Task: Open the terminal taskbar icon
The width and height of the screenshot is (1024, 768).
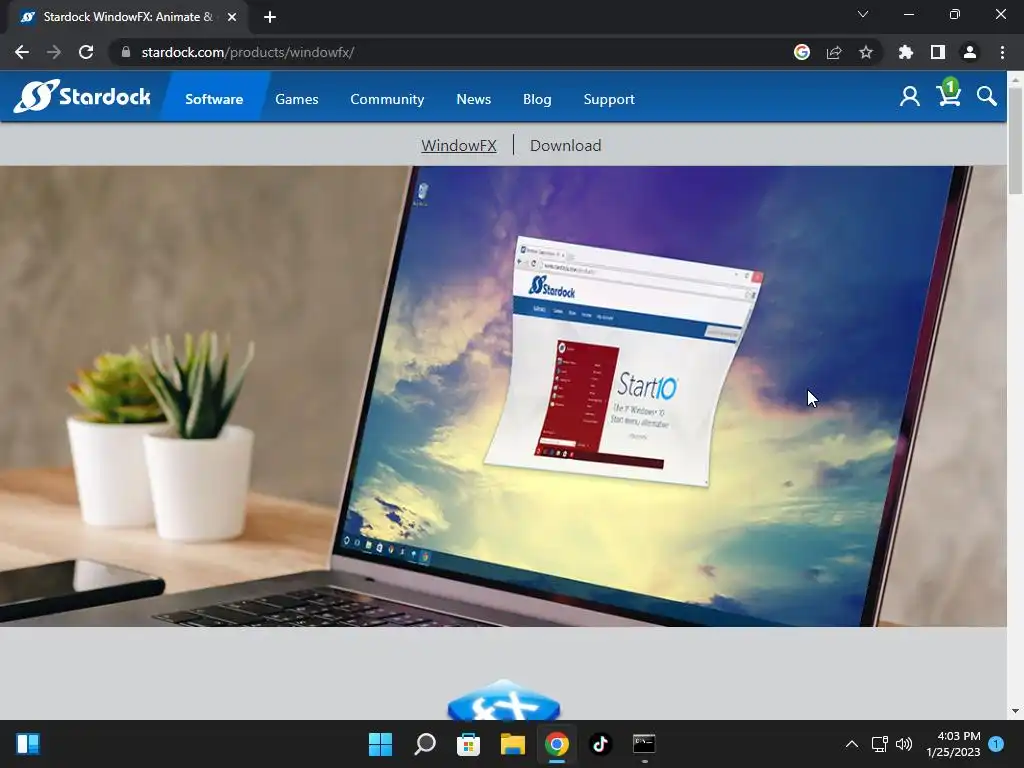Action: [644, 744]
